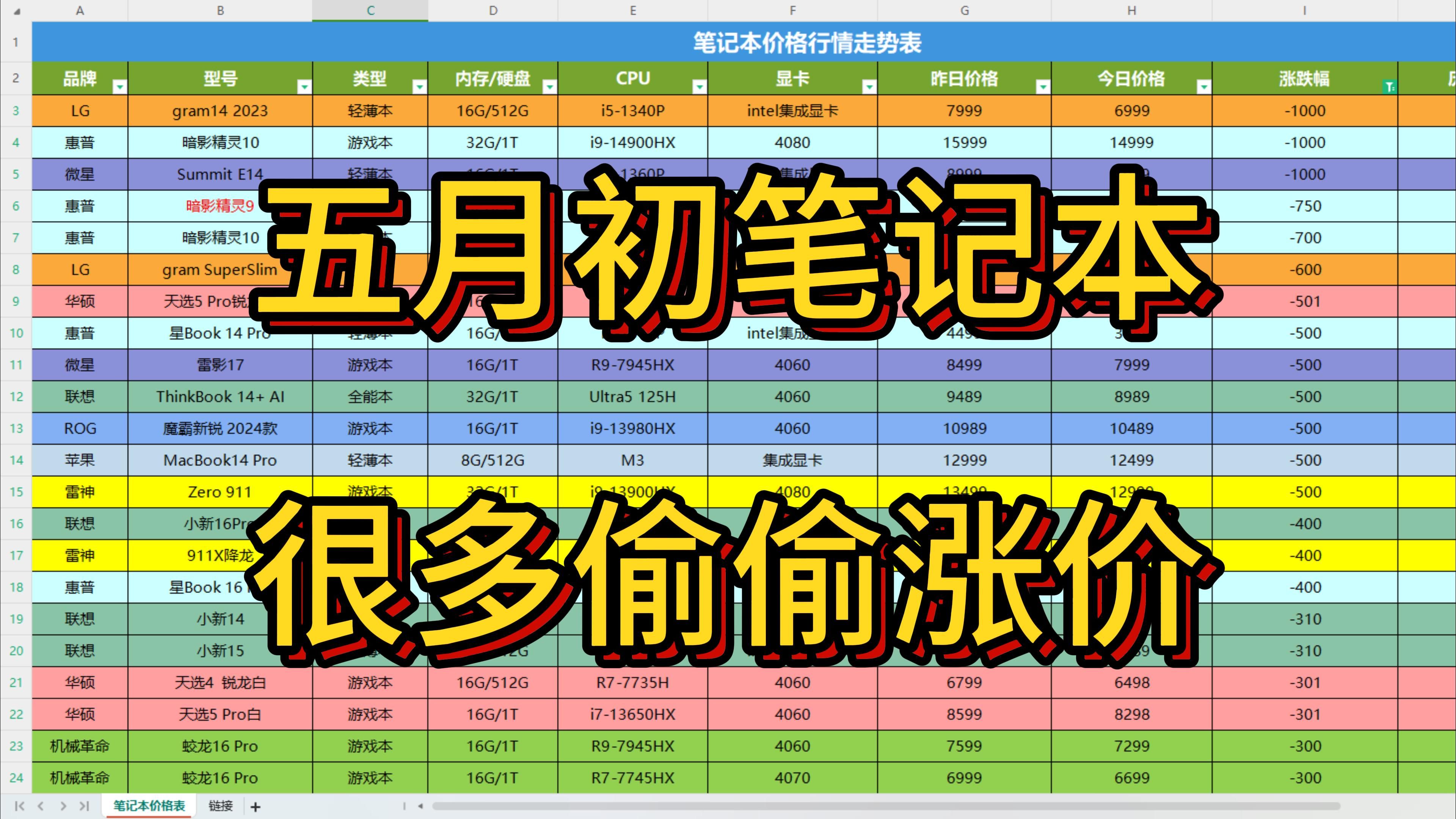Click the ROG brand cell

coord(80,428)
